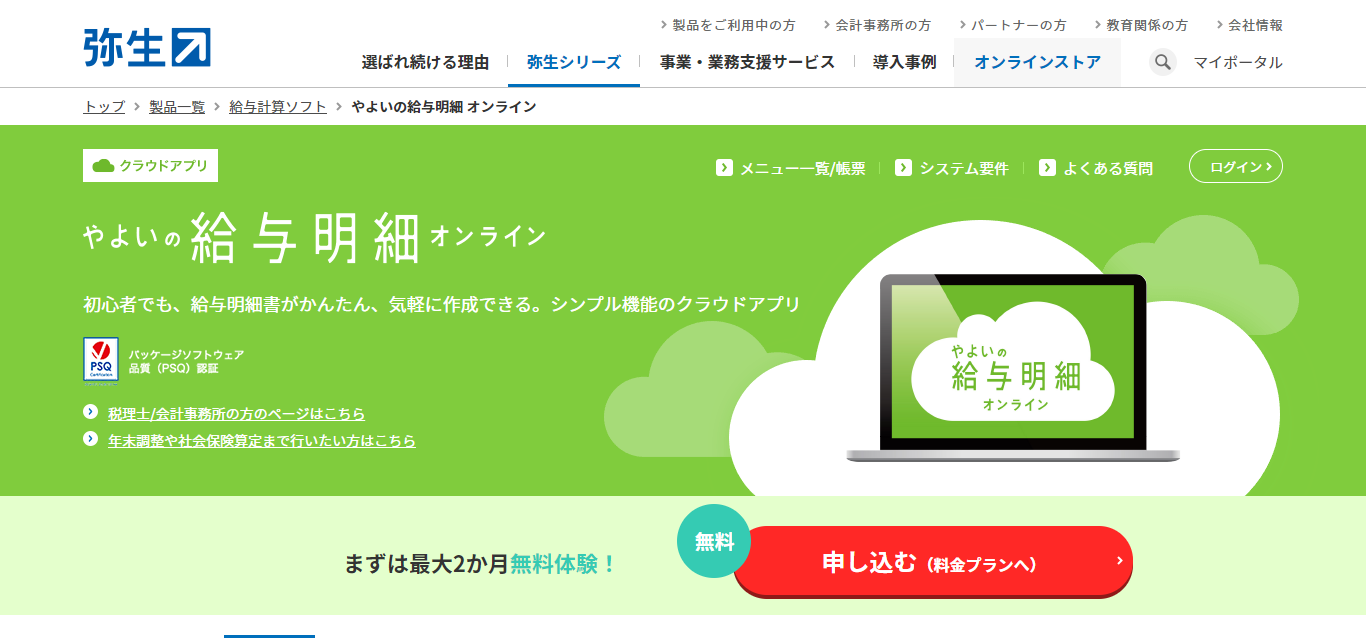This screenshot has height=638, width=1366.
Task: Open the 弥生シリーズ navigation tab
Action: 574,62
